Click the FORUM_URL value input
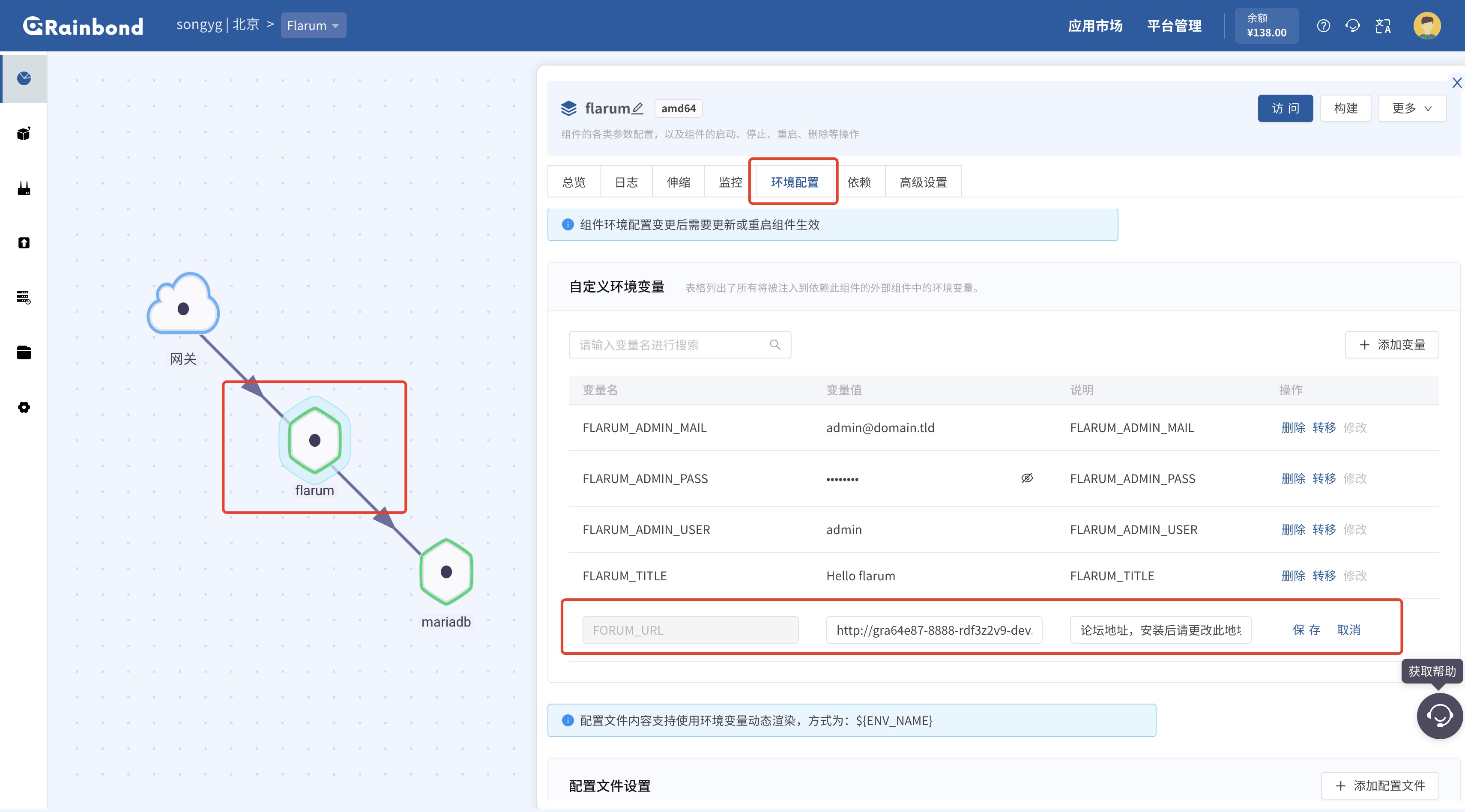Screen dimensions: 1465x812 934,630
